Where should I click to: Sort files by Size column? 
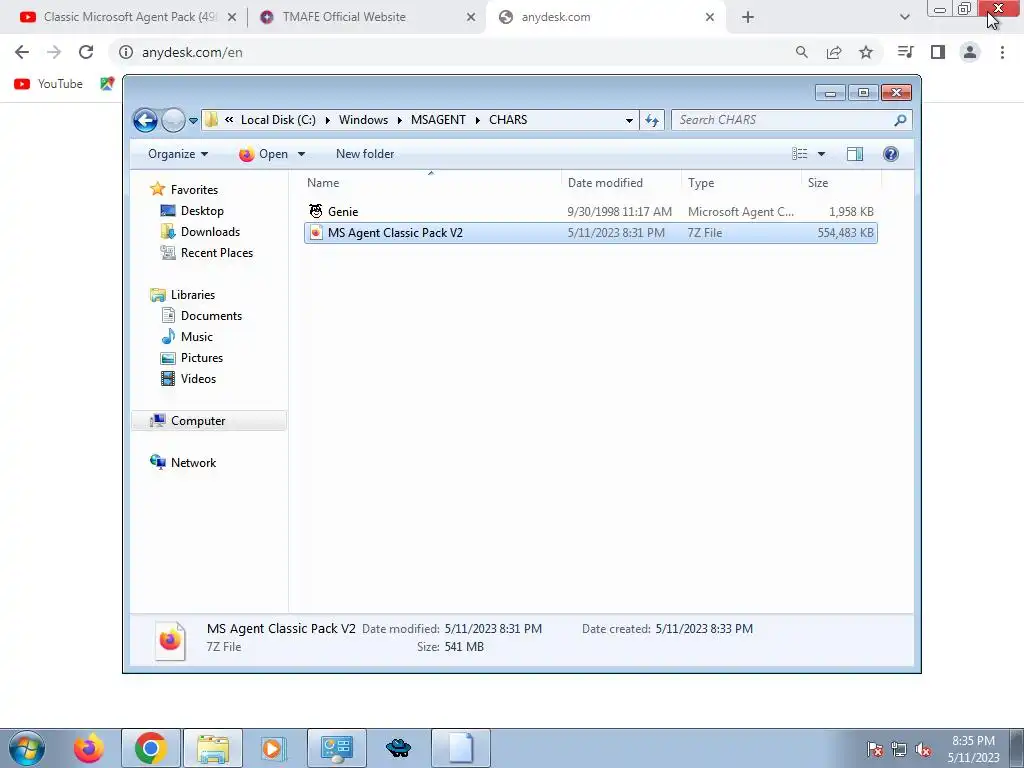pyautogui.click(x=842, y=183)
